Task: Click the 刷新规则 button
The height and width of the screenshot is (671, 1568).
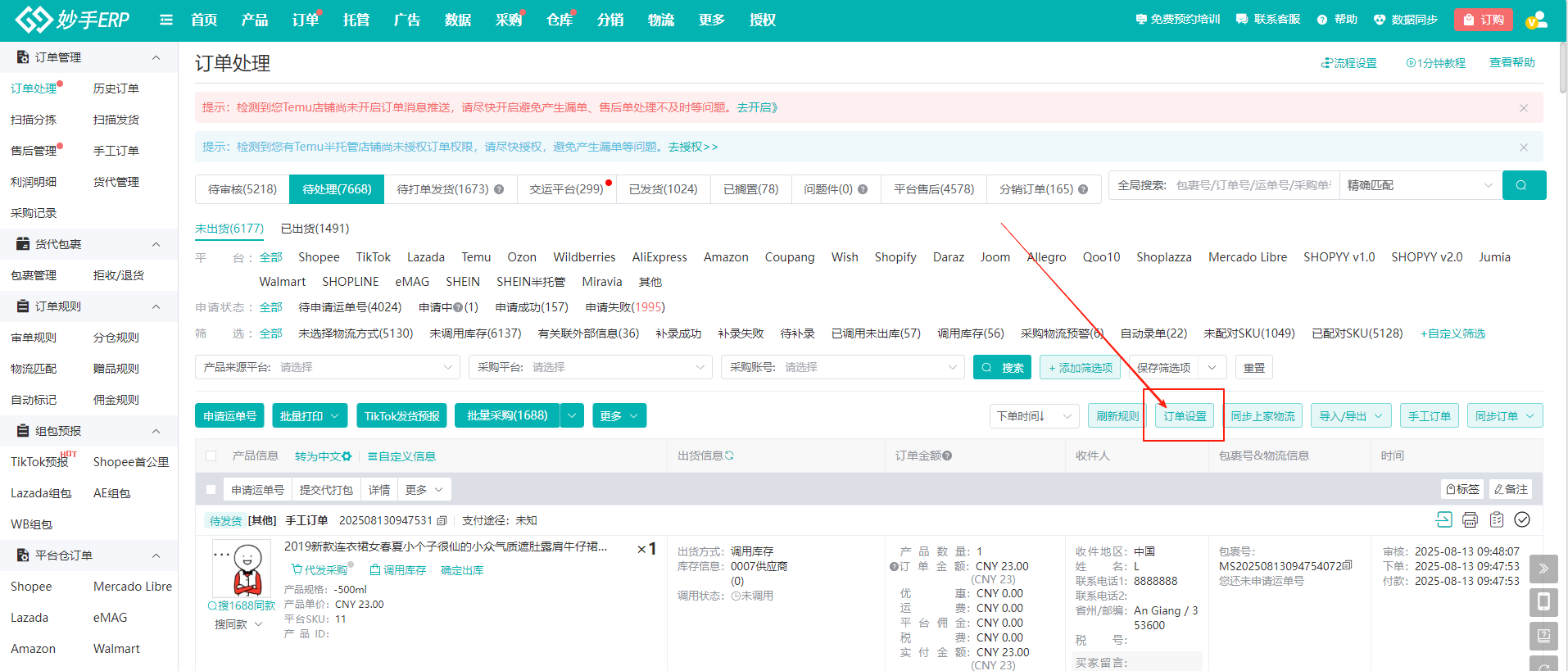Action: 1117,416
